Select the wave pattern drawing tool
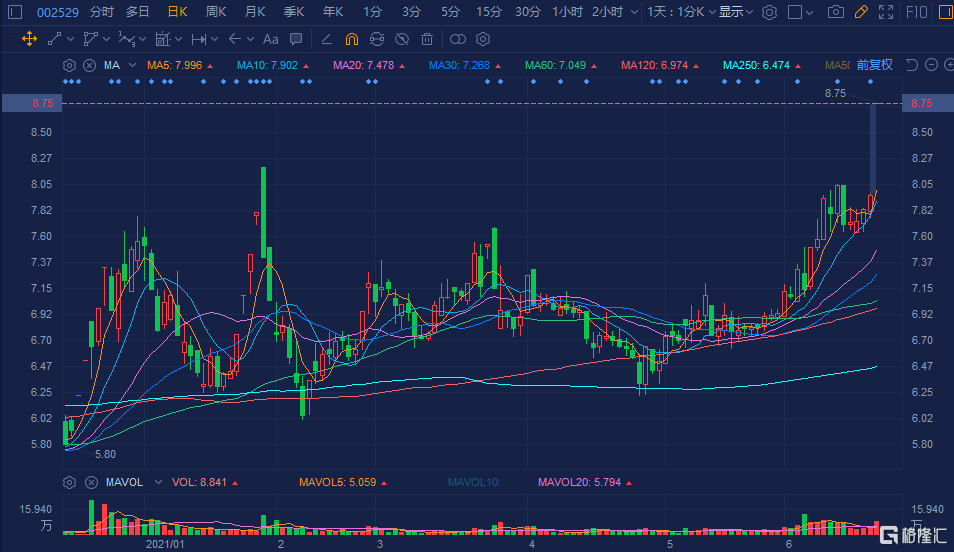Image resolution: width=954 pixels, height=552 pixels. [126, 40]
